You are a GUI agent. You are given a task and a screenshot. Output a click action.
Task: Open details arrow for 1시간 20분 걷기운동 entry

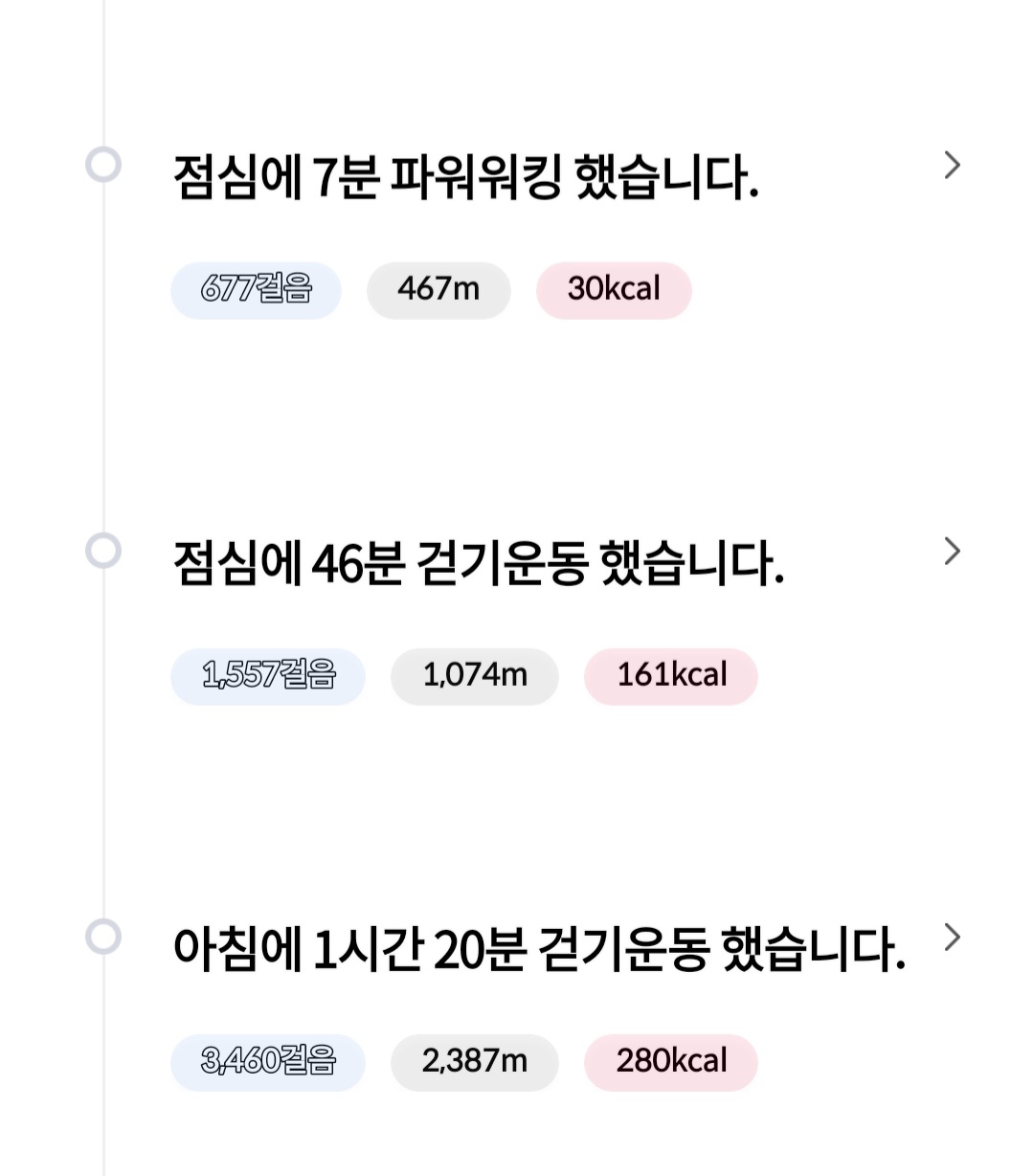[951, 938]
